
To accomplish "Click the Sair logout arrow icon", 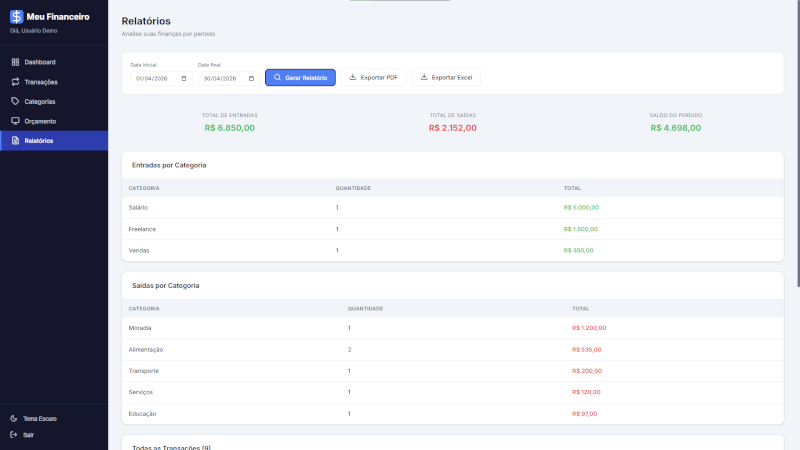I will (14, 435).
